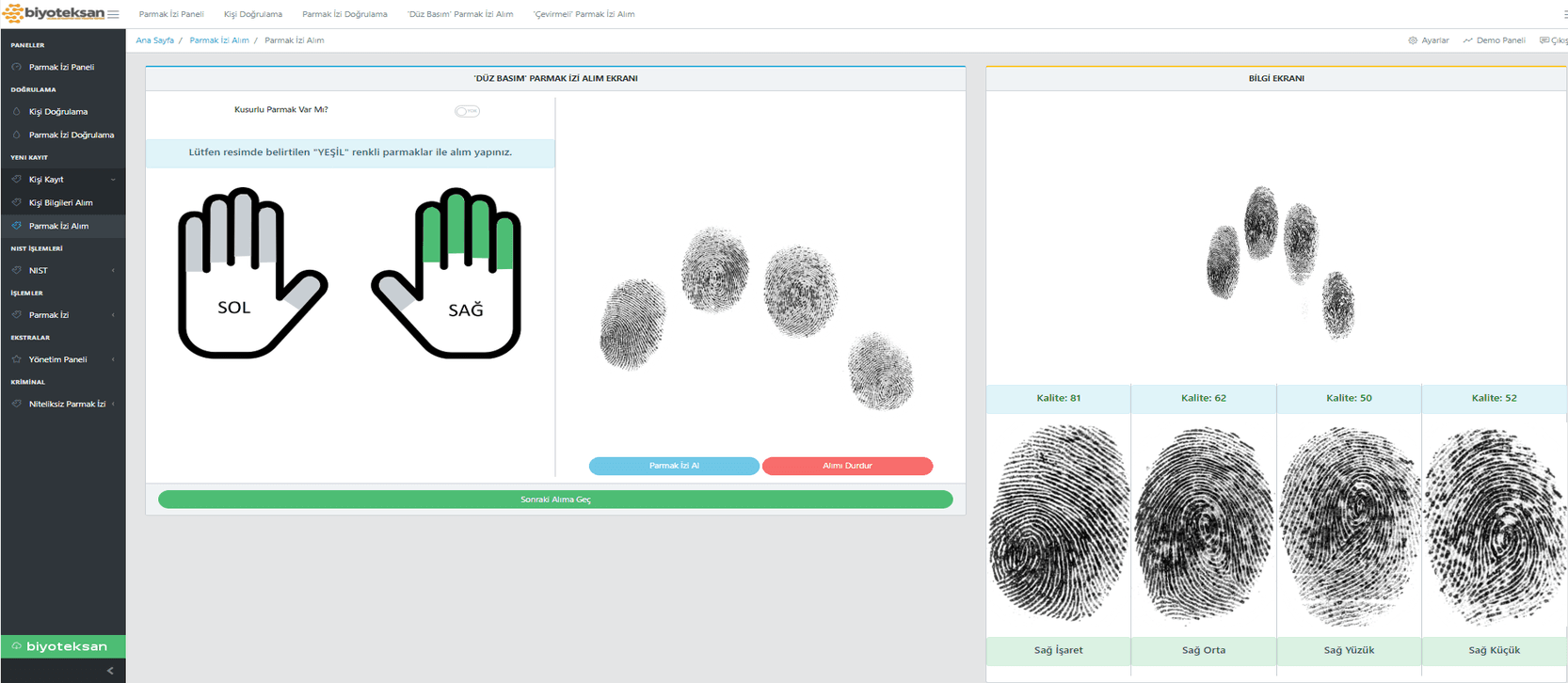Viewport: 1568px width, 683px height.
Task: Click the icon beside sidebar Parmak İzi Alım
Action: tap(16, 226)
